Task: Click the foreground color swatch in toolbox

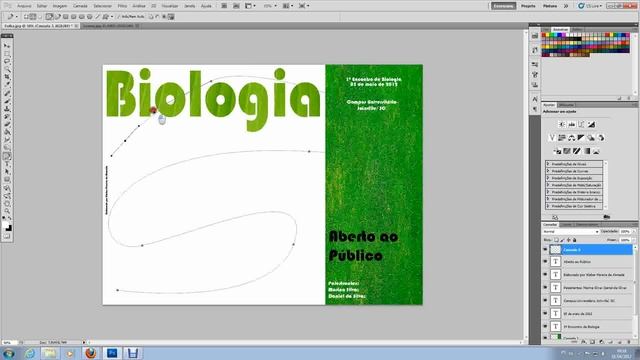Action: [6, 225]
